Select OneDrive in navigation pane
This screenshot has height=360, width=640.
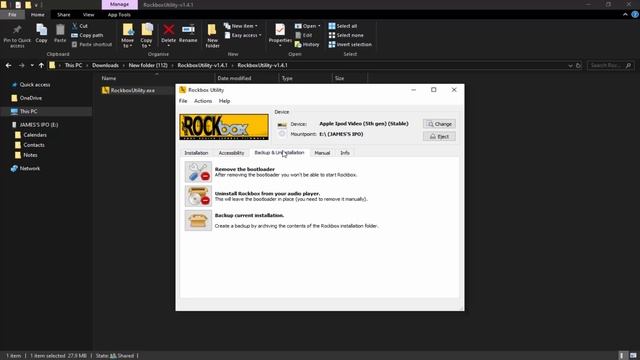point(31,98)
